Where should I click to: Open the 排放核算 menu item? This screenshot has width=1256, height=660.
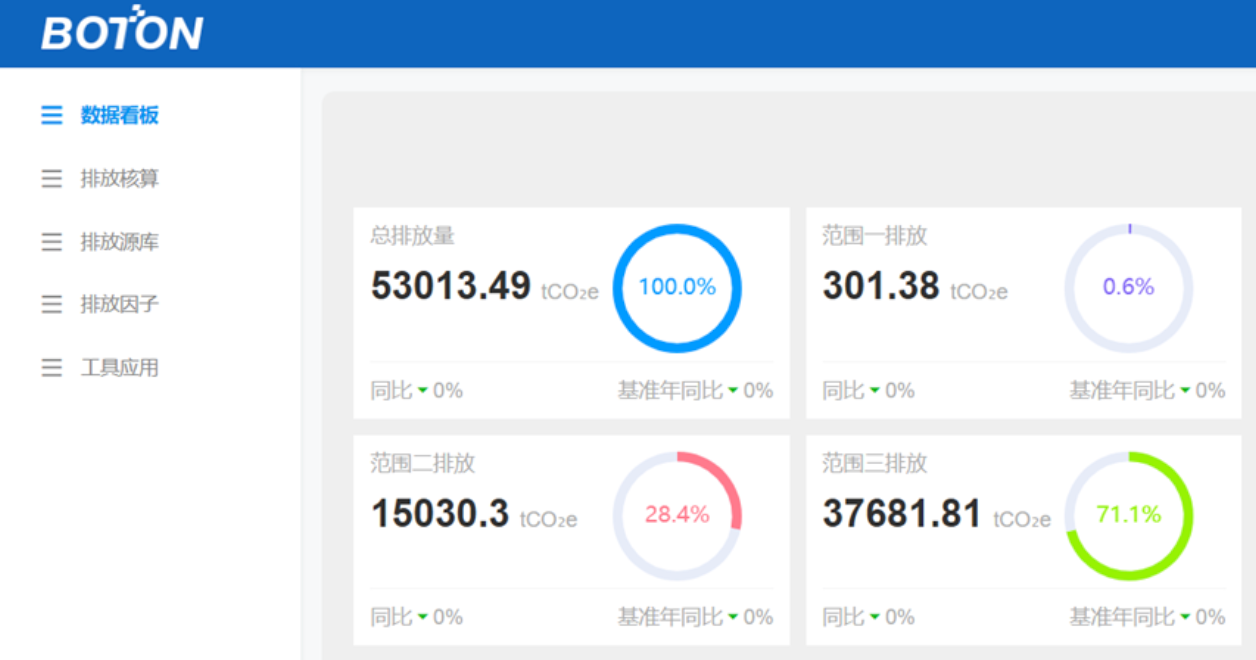click(119, 179)
